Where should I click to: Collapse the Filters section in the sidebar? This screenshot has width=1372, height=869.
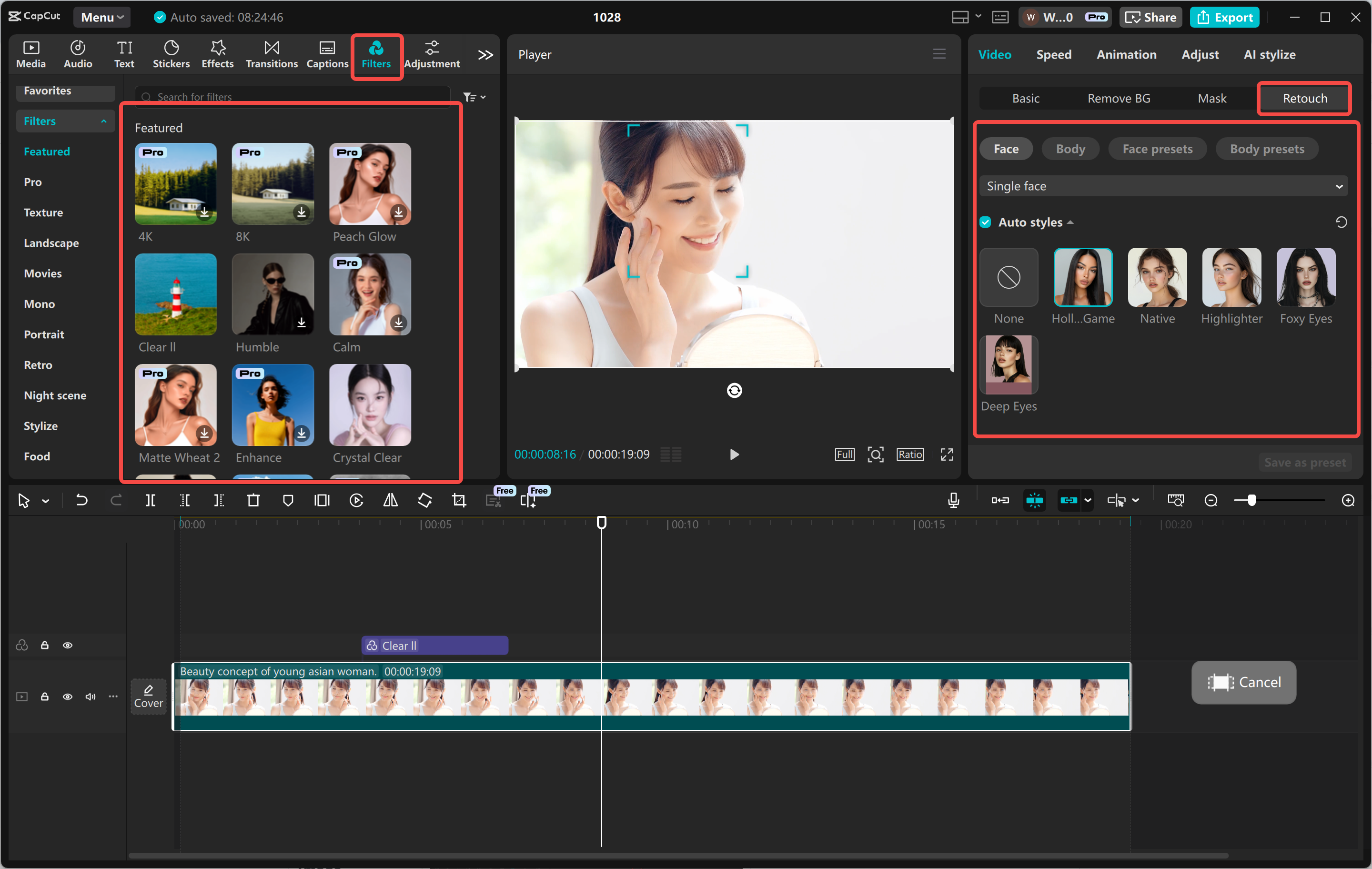[103, 121]
